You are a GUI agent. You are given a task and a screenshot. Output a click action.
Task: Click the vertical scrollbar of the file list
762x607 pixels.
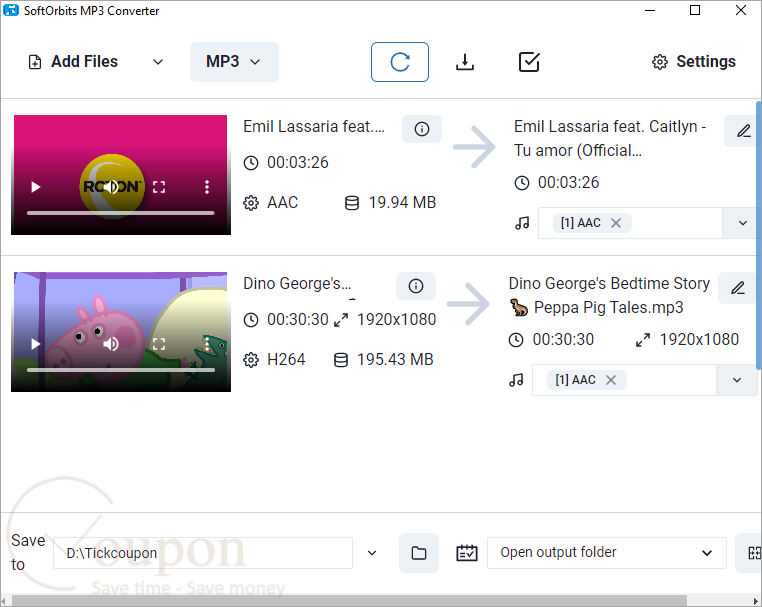tap(759, 235)
